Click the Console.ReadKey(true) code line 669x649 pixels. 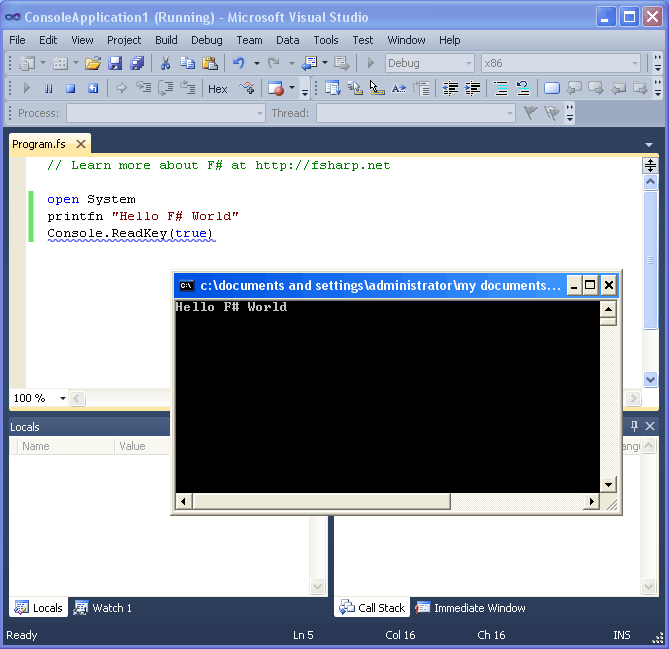[130, 233]
